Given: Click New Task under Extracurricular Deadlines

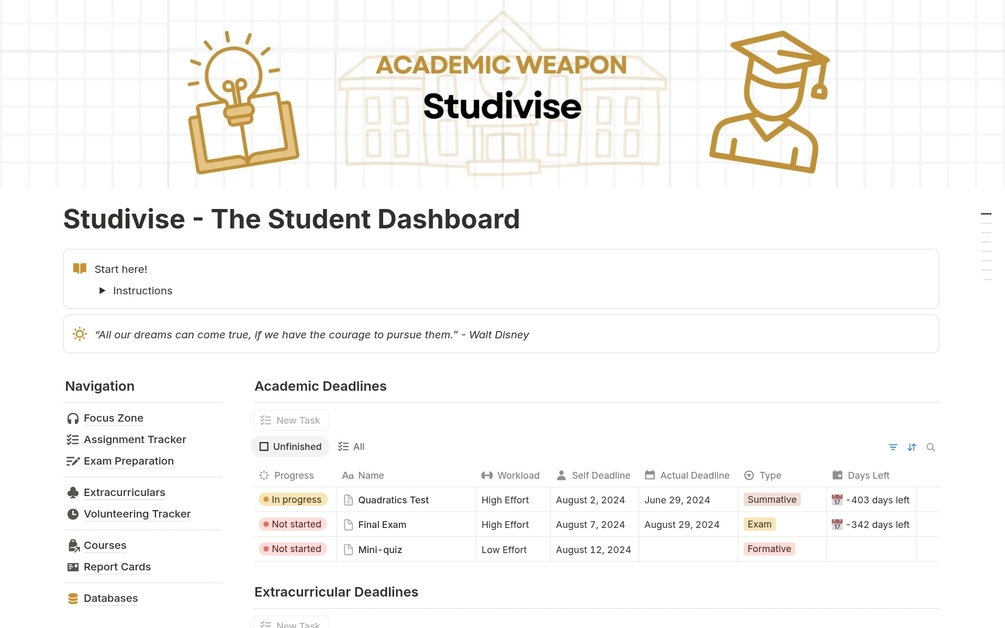Looking at the screenshot, I should click(x=290, y=623).
